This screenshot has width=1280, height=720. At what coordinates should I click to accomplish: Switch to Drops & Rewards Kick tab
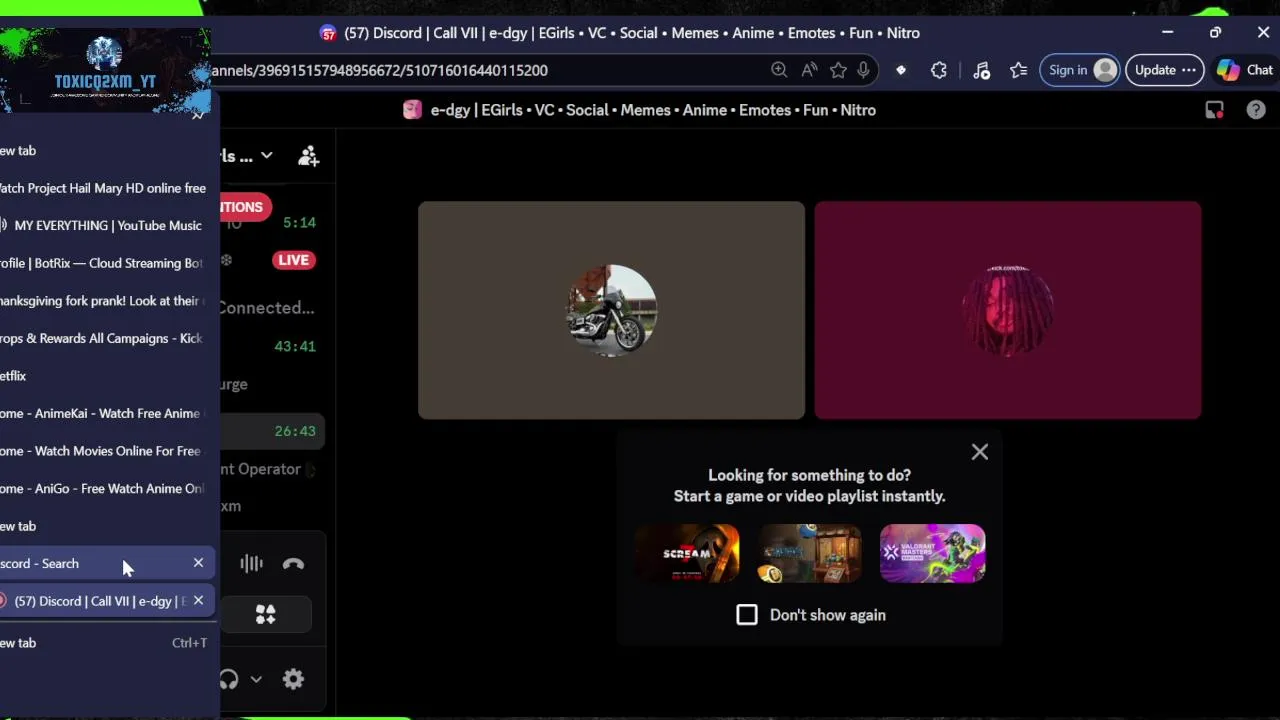coord(105,338)
